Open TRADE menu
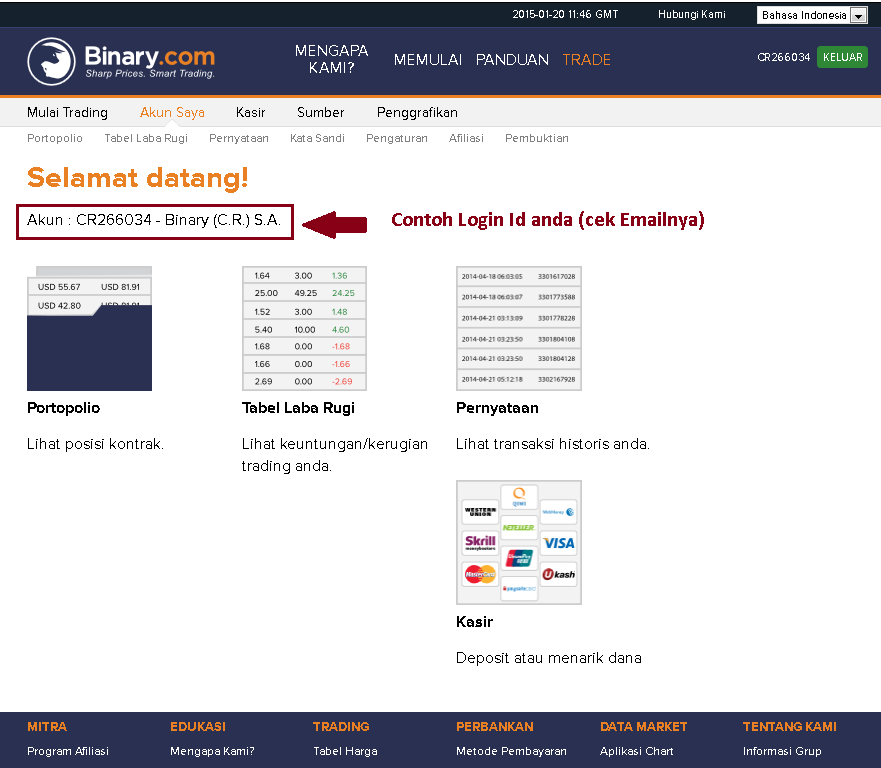 point(587,60)
